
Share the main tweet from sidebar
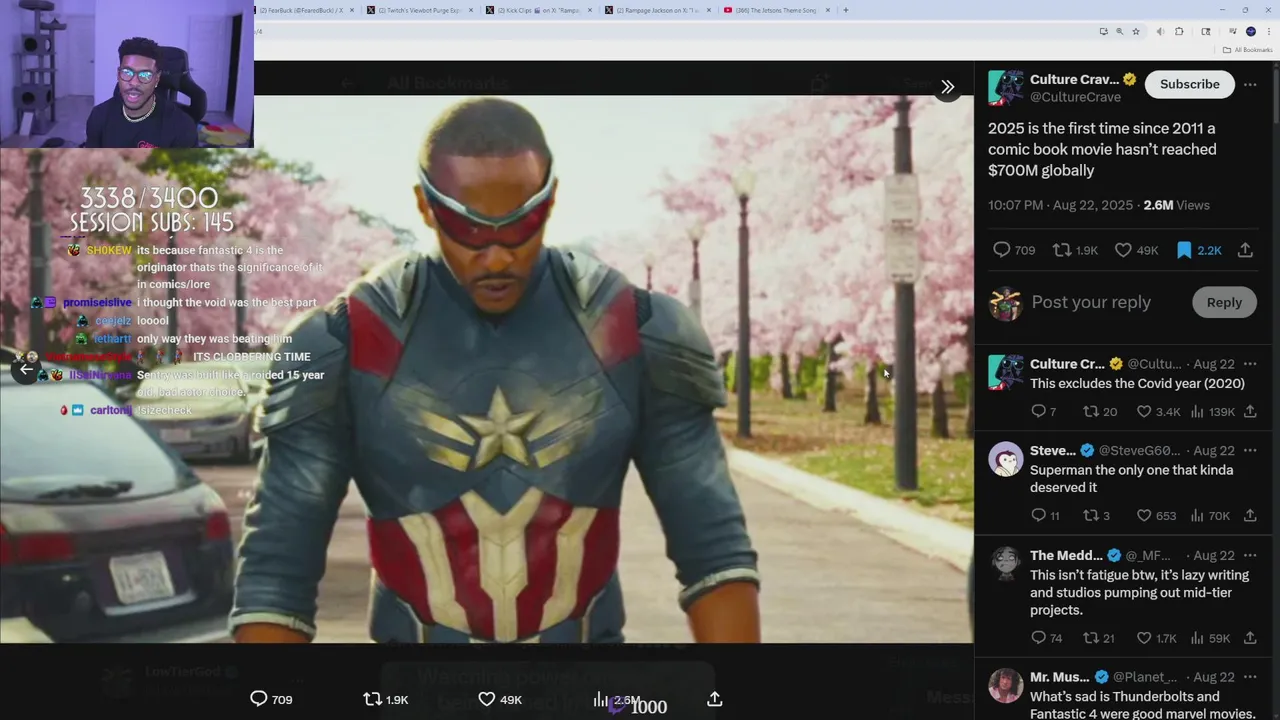(x=1245, y=250)
